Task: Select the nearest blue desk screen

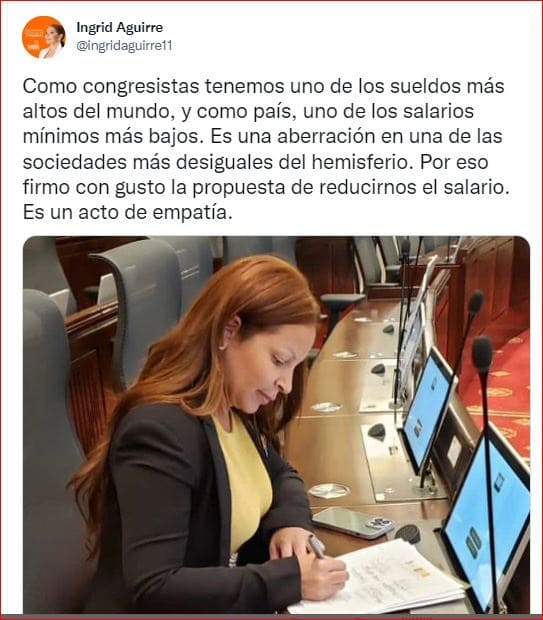Action: [487, 517]
